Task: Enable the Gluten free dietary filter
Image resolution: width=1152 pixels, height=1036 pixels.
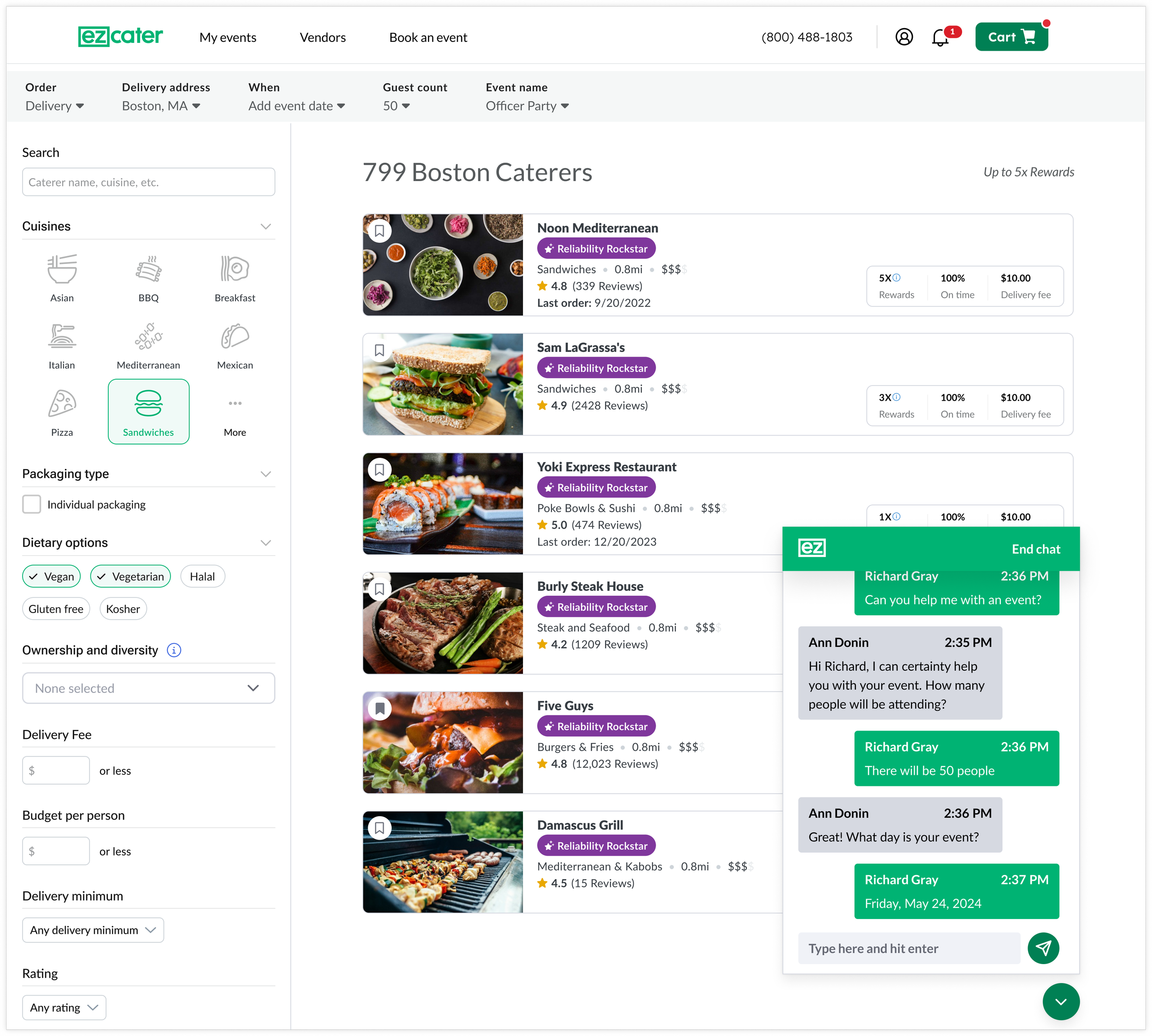Action: pyautogui.click(x=56, y=609)
